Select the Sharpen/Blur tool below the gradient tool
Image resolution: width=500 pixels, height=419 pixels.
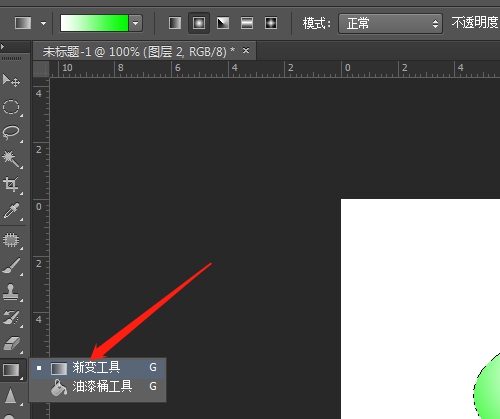point(11,396)
